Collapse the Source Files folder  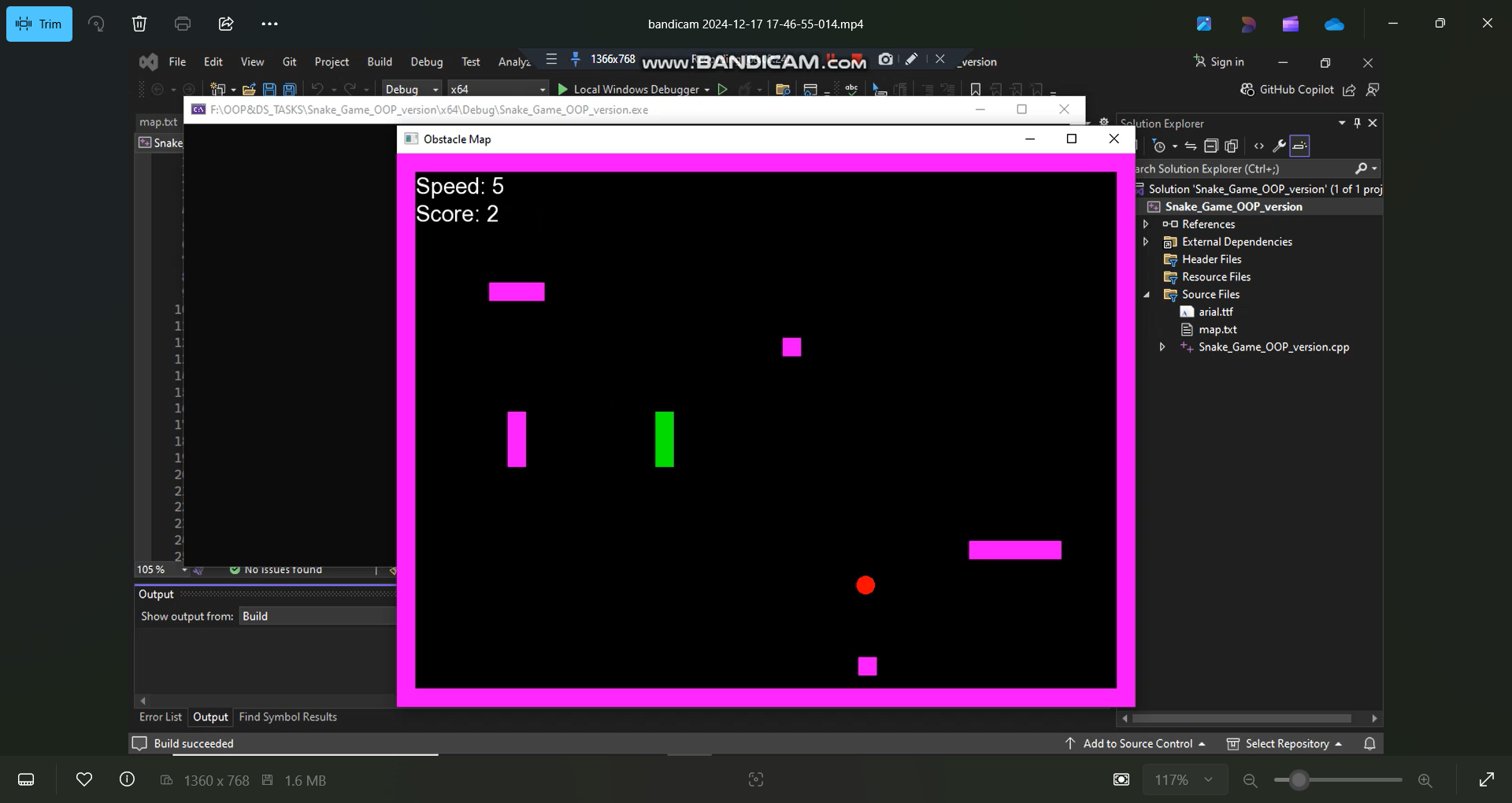point(1147,294)
